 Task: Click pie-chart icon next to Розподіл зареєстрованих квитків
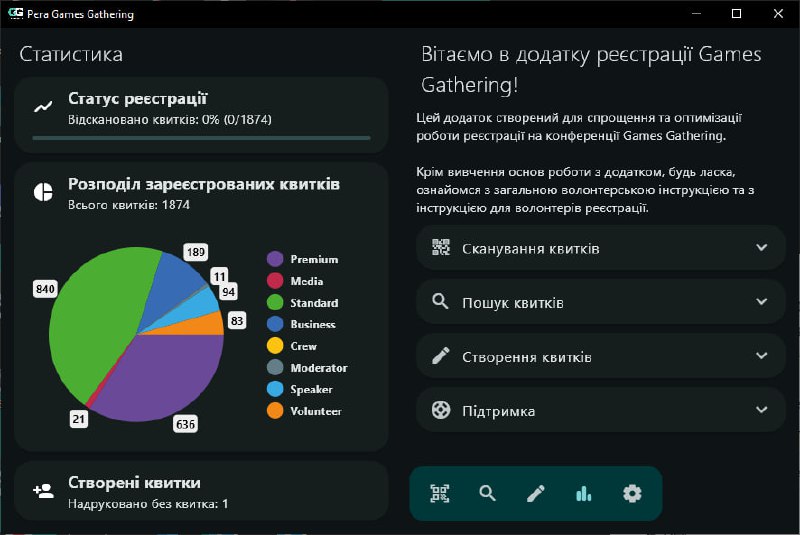point(43,192)
